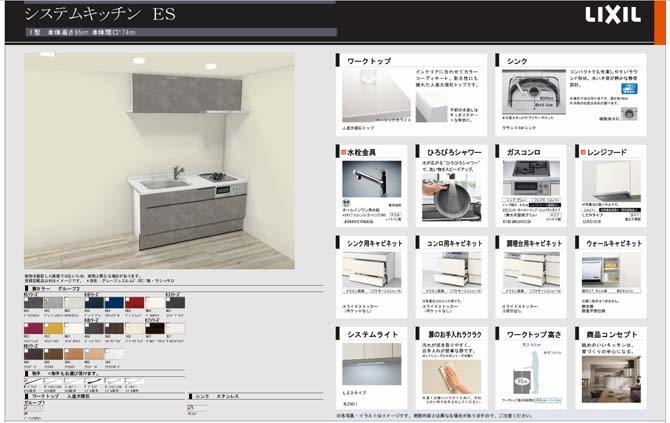
Task: Click the ひろびろシャワー heading
Action: tap(454, 152)
